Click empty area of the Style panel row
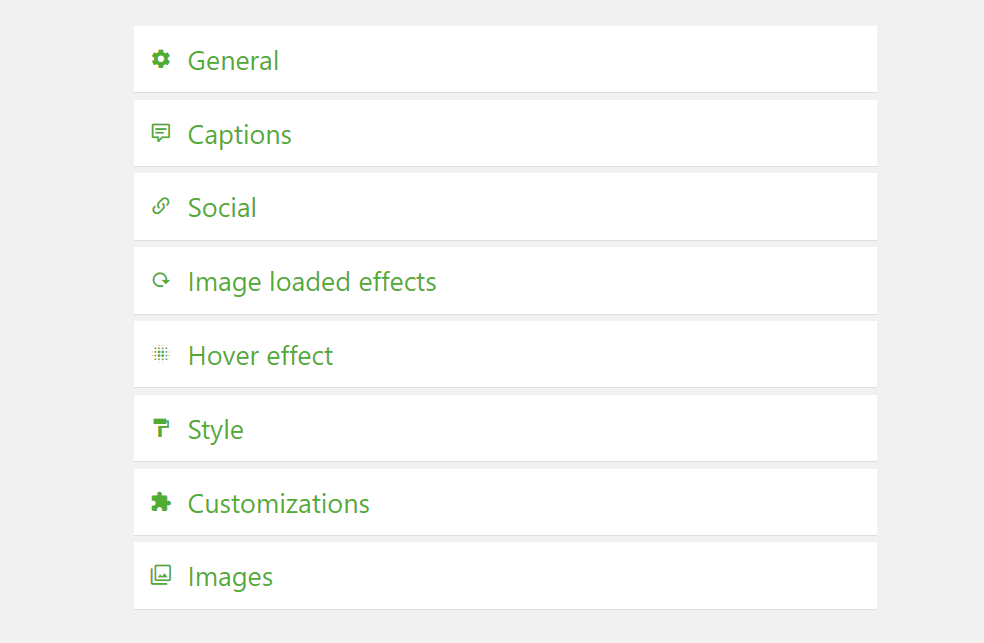984x643 pixels. [565, 428]
